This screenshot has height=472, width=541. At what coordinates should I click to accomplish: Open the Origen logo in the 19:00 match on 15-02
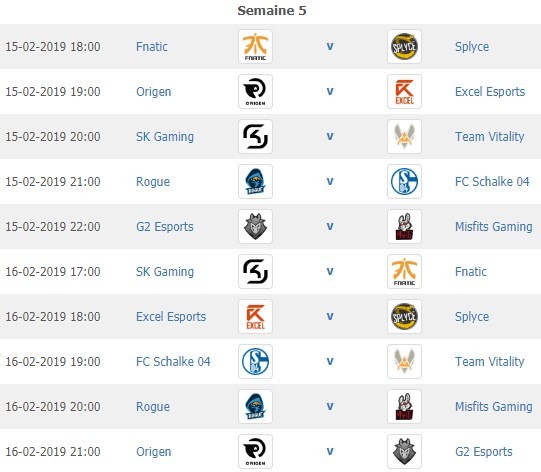tap(255, 91)
